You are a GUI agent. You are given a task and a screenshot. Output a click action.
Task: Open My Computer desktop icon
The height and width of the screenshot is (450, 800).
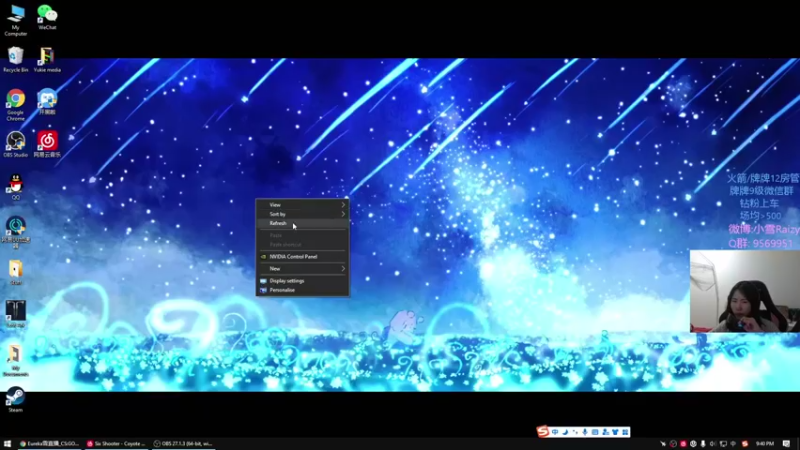(15, 20)
